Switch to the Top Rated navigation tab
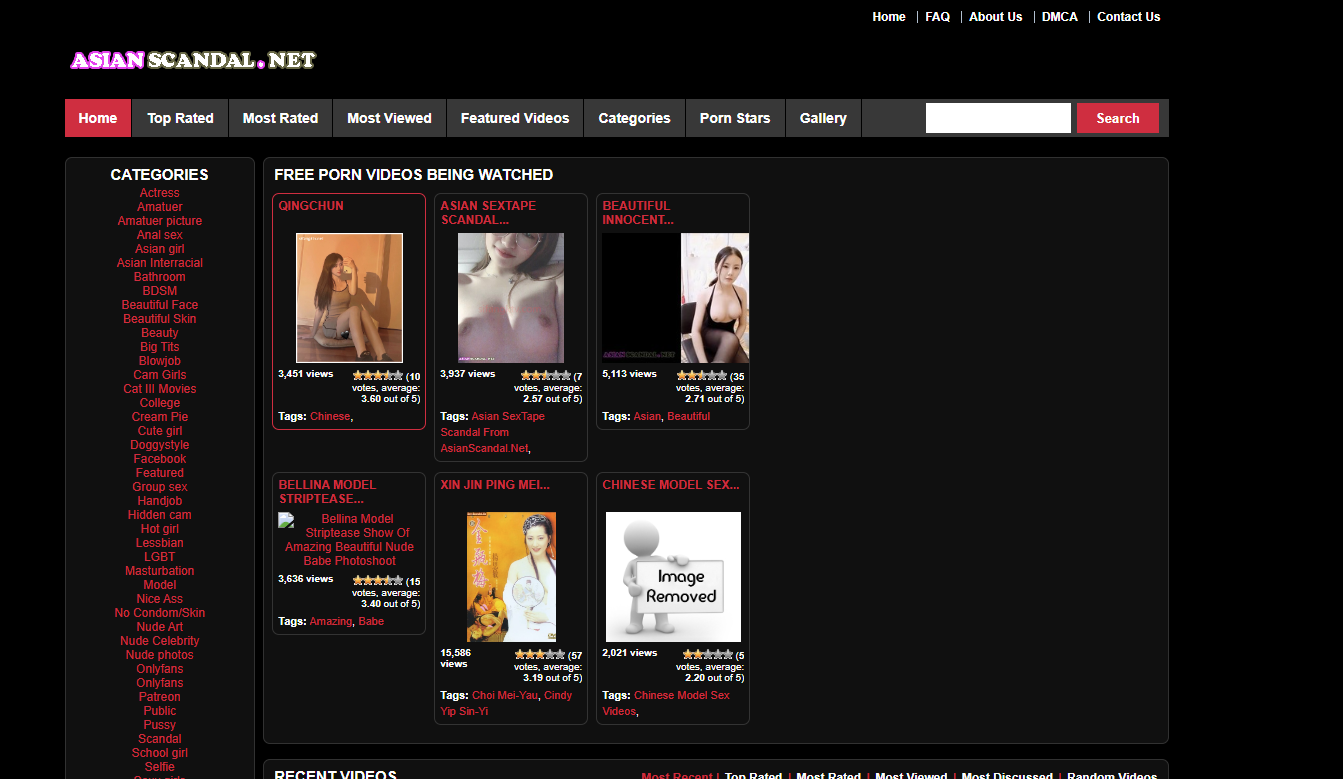The height and width of the screenshot is (779, 1343). pyautogui.click(x=180, y=118)
